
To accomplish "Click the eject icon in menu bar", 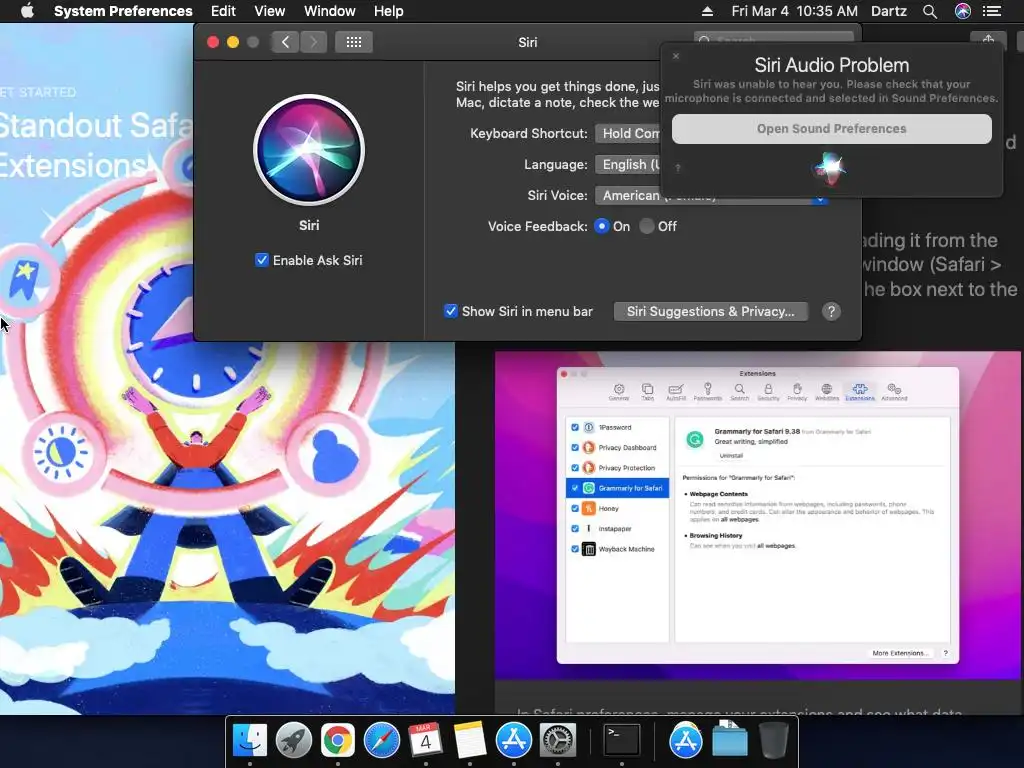I will pos(707,11).
